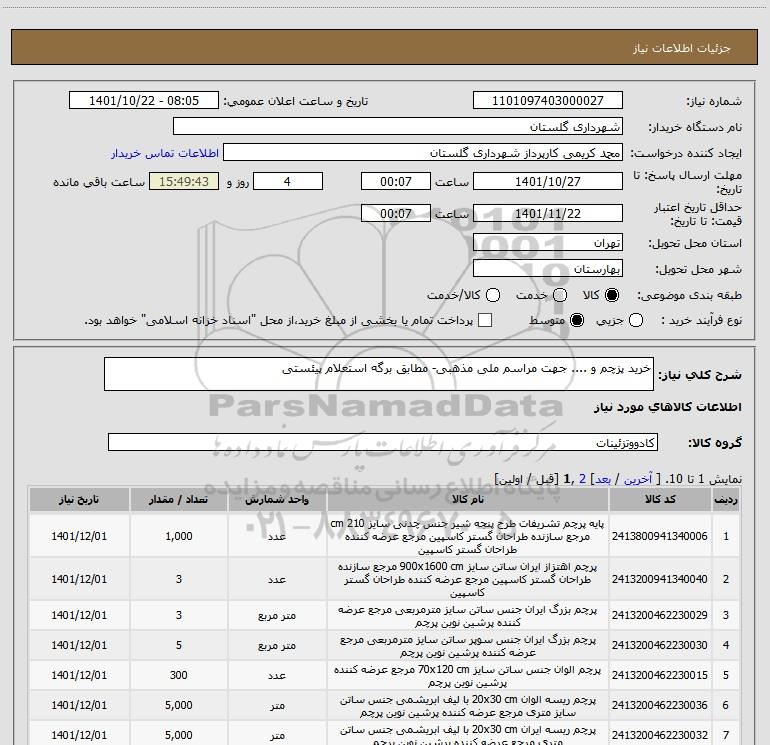Click the response deadline time field 00:07
The height and width of the screenshot is (745, 770).
[396, 182]
